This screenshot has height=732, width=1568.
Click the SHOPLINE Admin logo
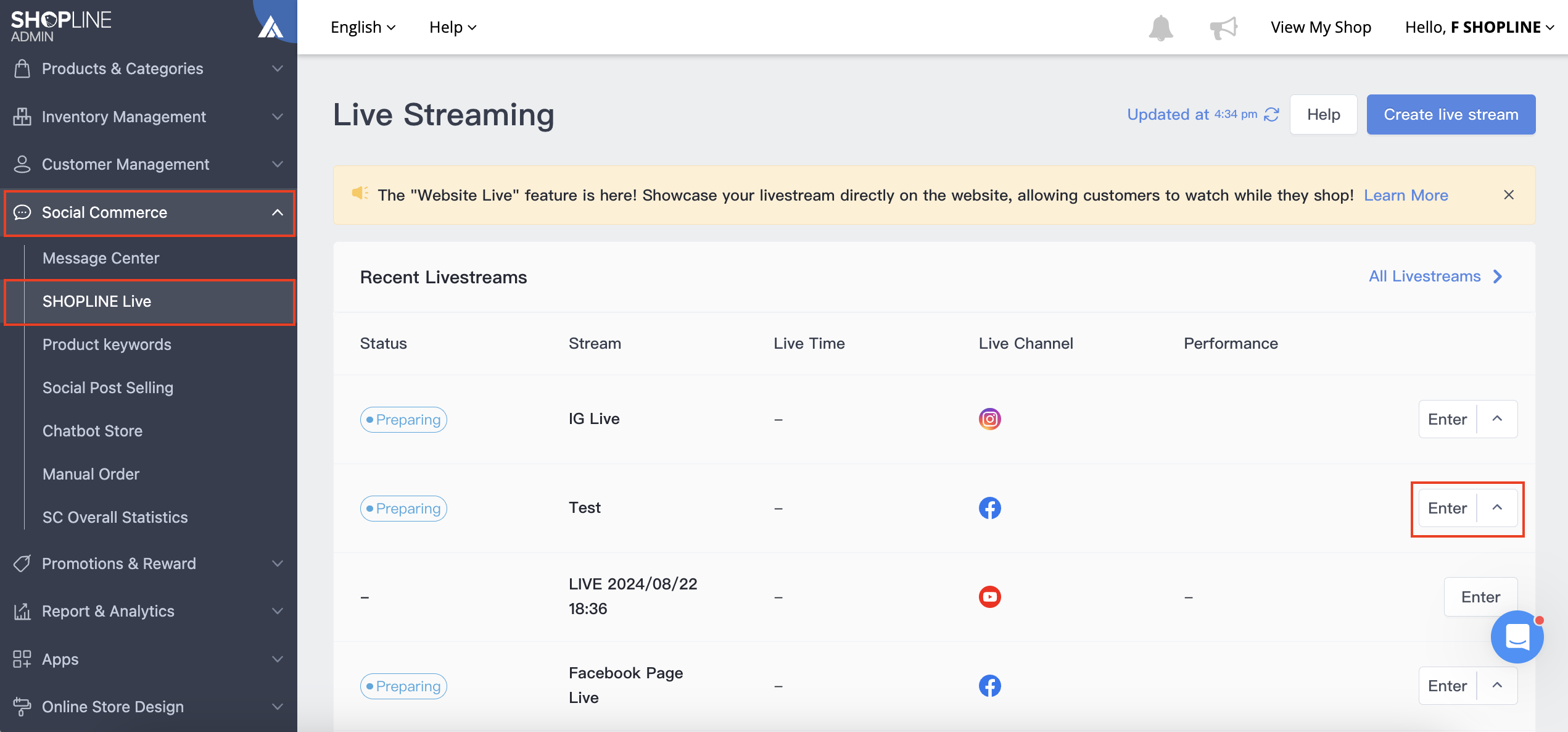(x=61, y=27)
